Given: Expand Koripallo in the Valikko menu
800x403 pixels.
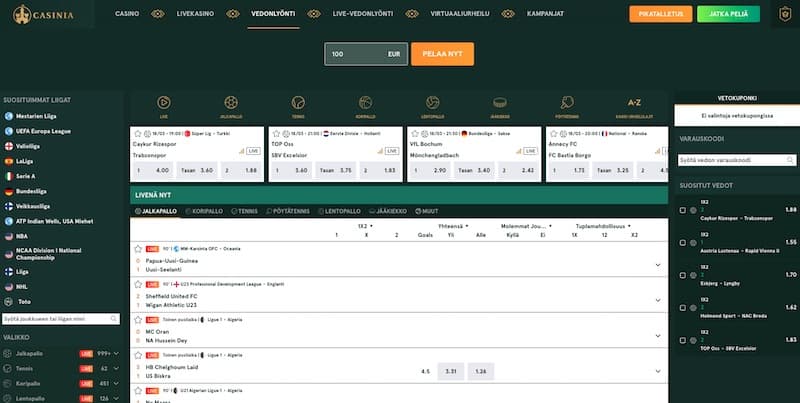Looking at the screenshot, I should [x=116, y=384].
